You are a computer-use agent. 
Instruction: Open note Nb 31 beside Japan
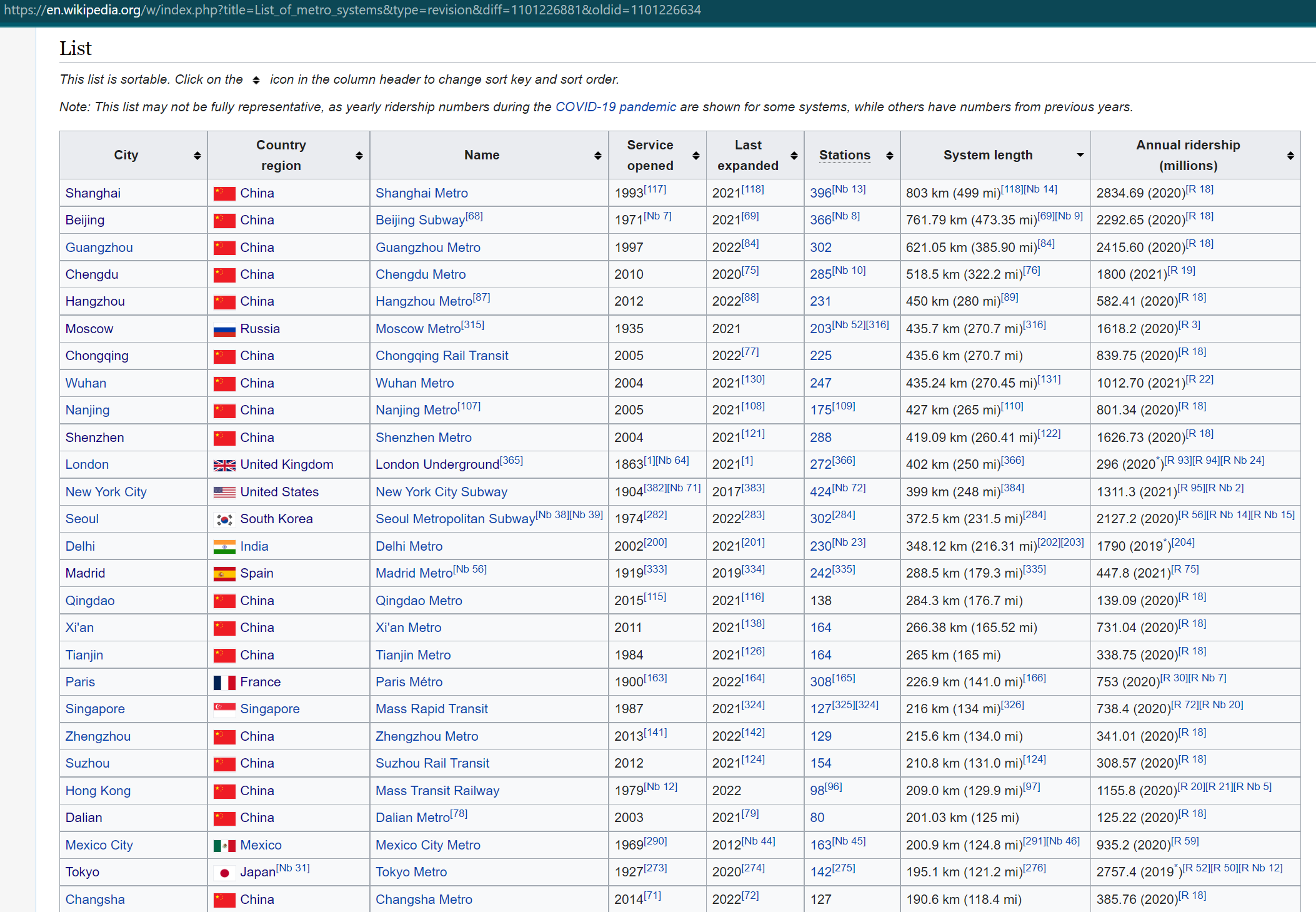pyautogui.click(x=293, y=868)
